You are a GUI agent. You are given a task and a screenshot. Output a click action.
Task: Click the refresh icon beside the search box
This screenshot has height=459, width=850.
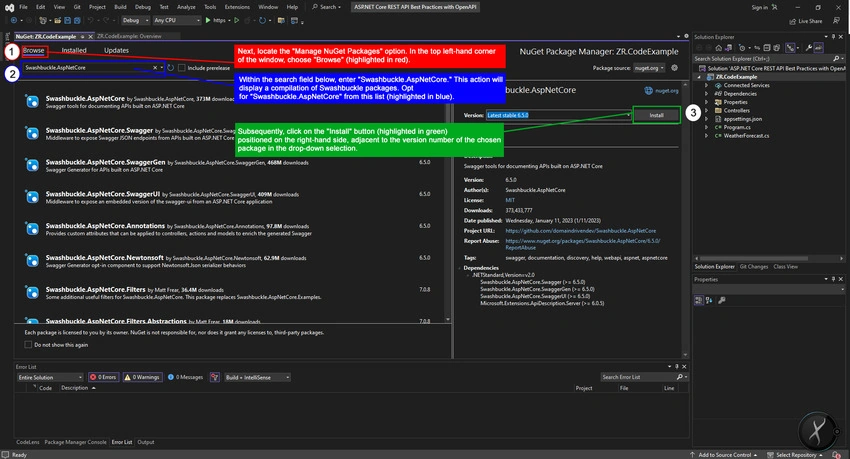[170, 68]
